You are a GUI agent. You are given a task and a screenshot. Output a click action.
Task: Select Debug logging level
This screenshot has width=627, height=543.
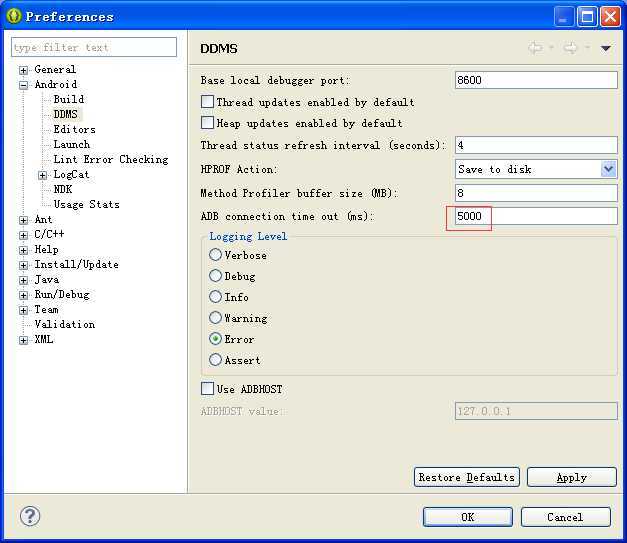[x=215, y=275]
